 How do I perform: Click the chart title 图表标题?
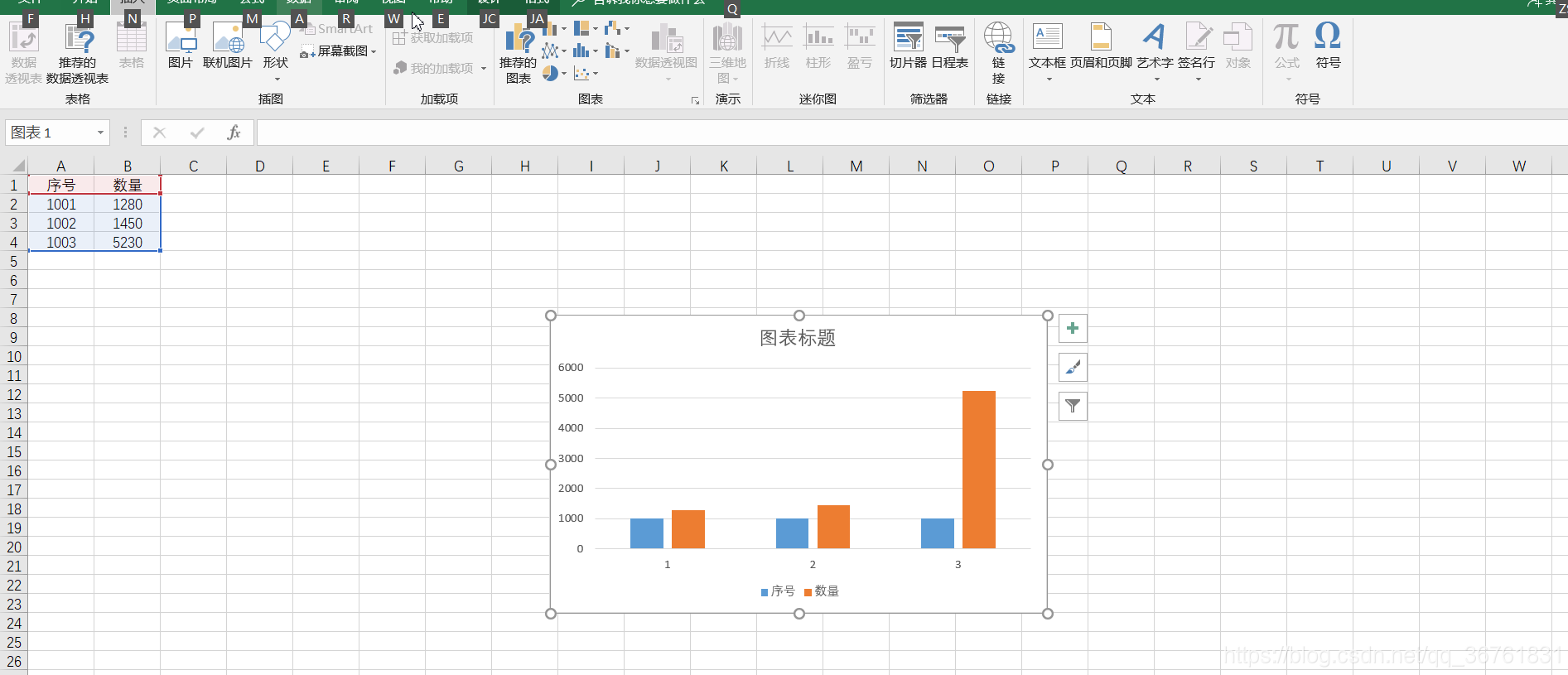pyautogui.click(x=798, y=338)
